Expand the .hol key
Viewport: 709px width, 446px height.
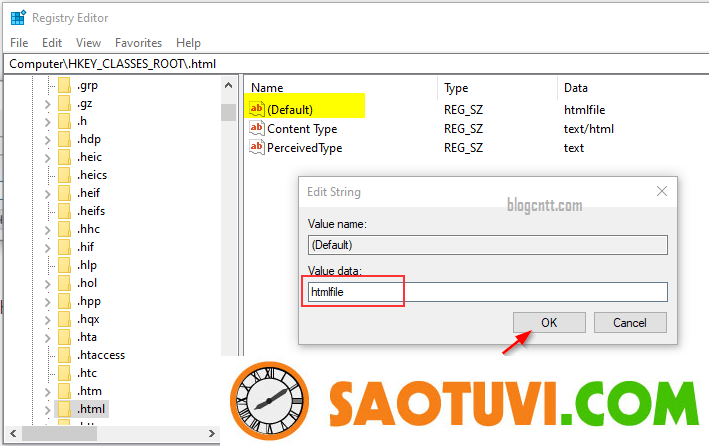click(x=47, y=285)
